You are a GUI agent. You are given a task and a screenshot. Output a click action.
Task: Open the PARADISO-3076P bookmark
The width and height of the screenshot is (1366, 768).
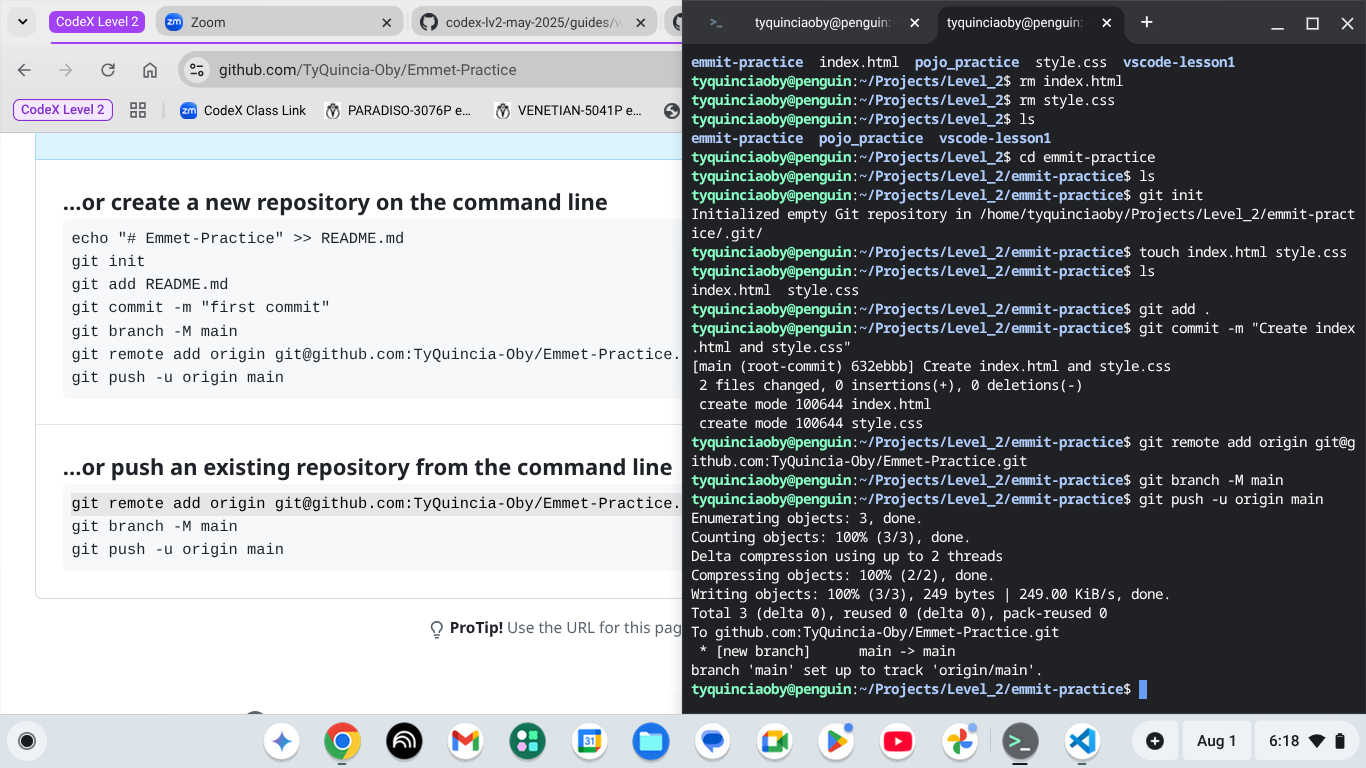click(x=398, y=110)
